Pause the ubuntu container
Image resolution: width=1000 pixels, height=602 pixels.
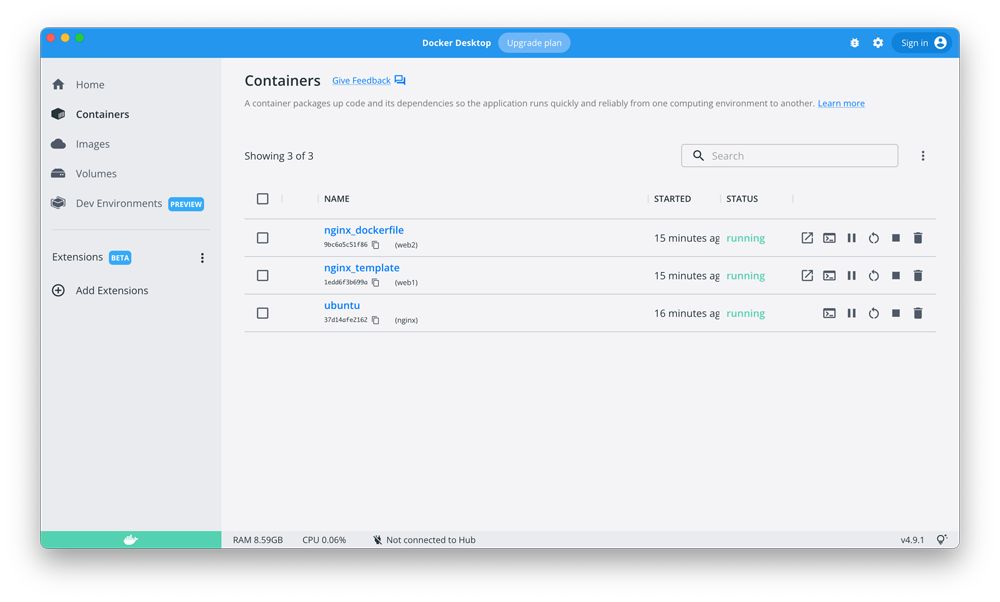851,313
